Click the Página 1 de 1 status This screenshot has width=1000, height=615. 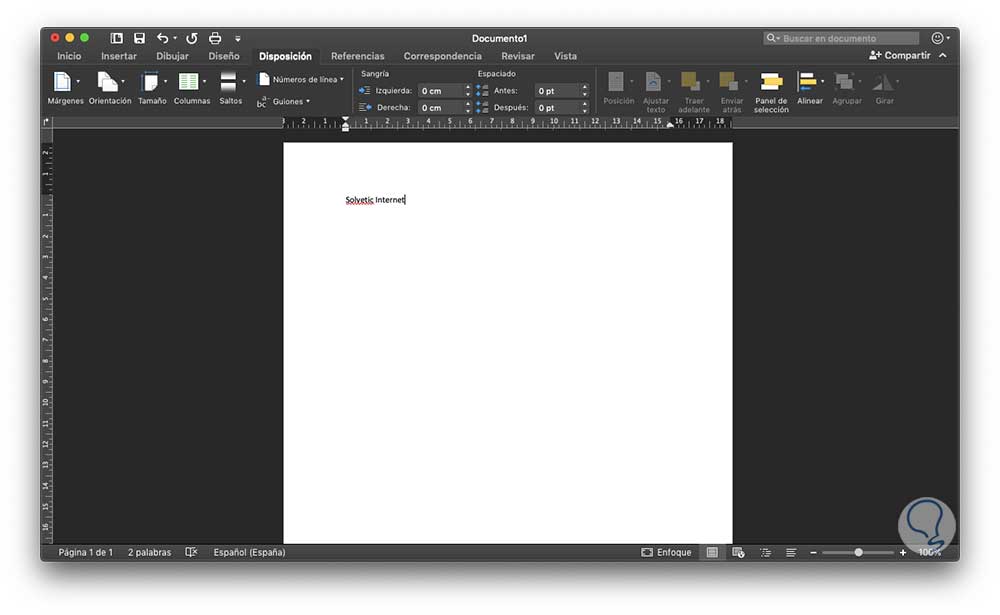pos(85,552)
